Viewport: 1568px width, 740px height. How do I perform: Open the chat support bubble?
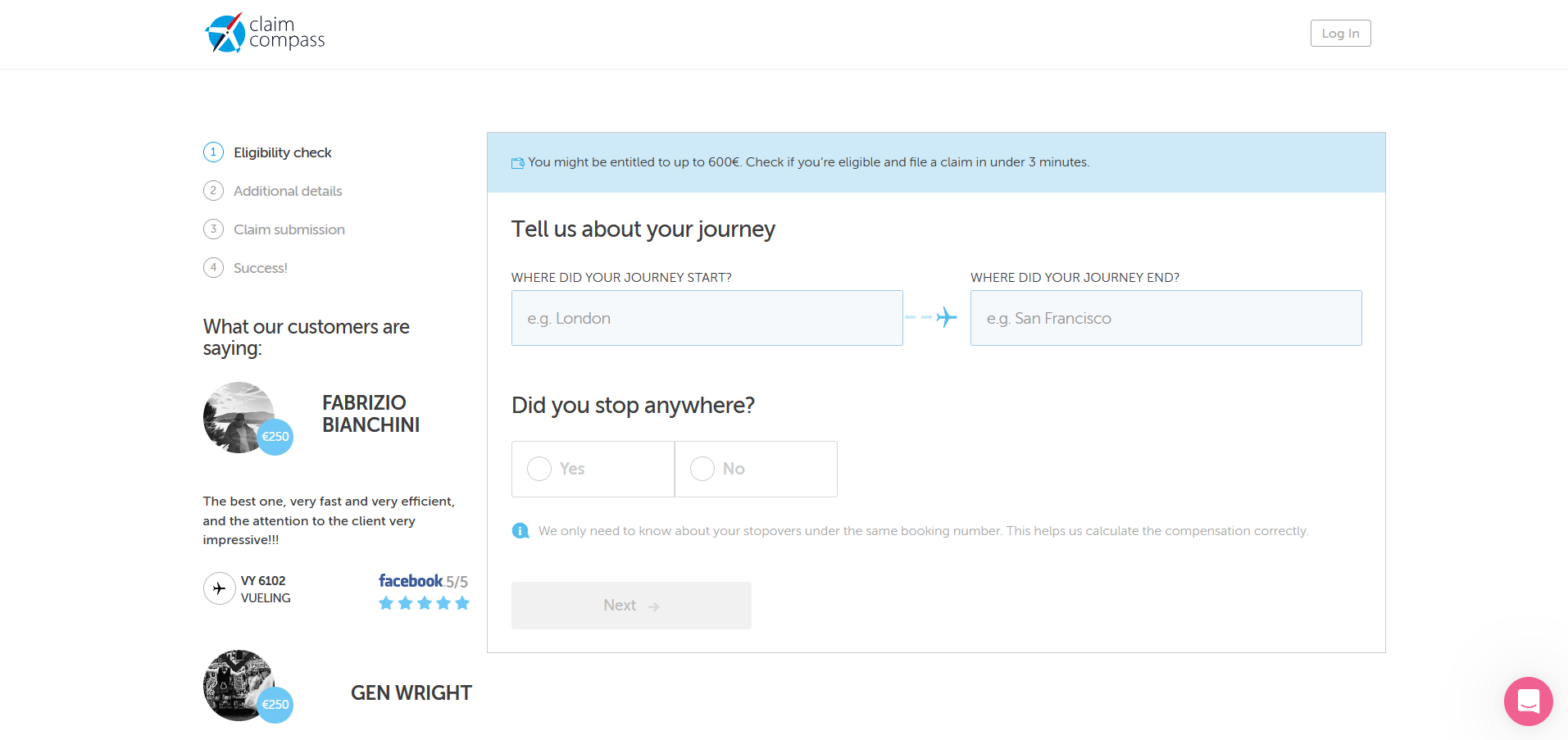pos(1528,701)
